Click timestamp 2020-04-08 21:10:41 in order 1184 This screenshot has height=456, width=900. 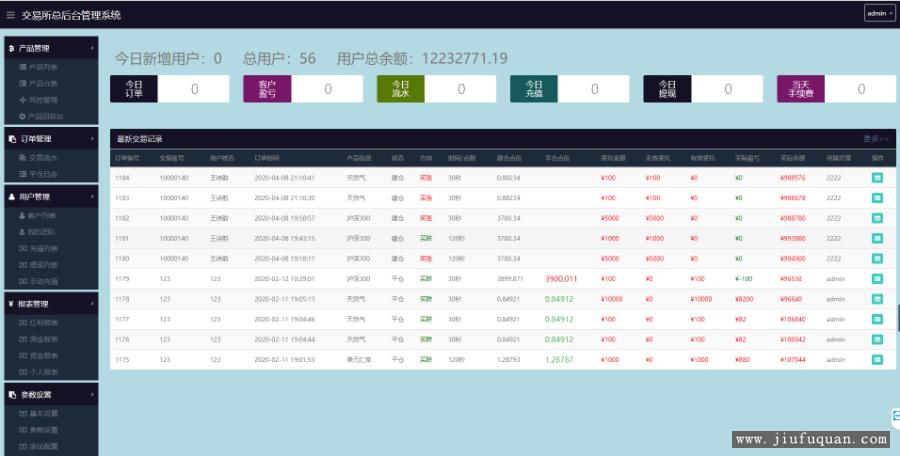click(x=284, y=178)
